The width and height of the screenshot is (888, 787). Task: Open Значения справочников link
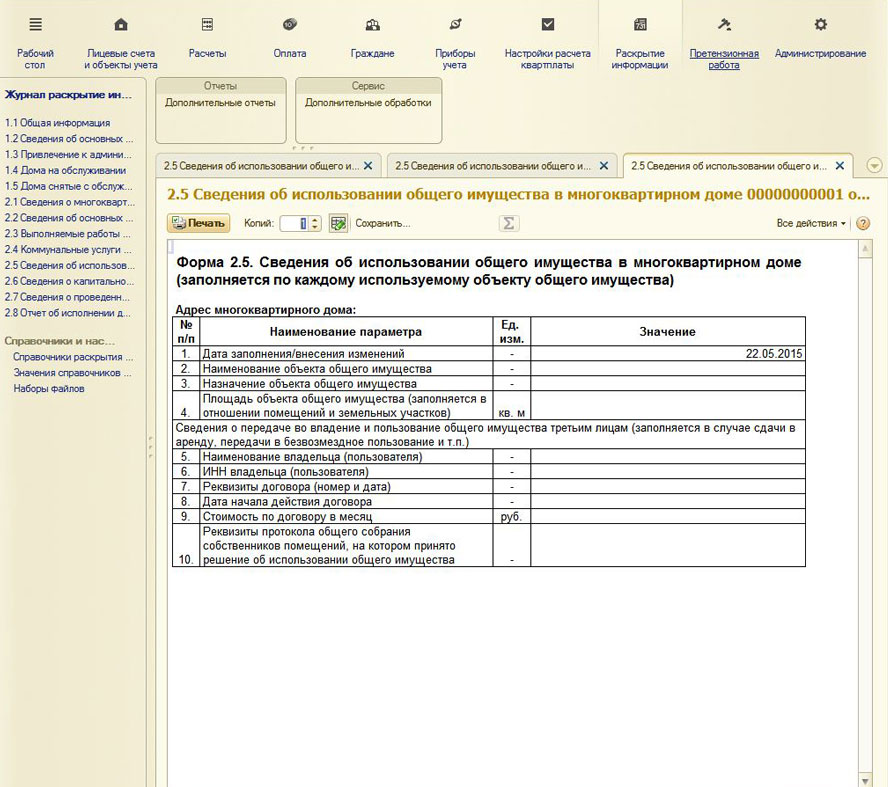coord(72,373)
